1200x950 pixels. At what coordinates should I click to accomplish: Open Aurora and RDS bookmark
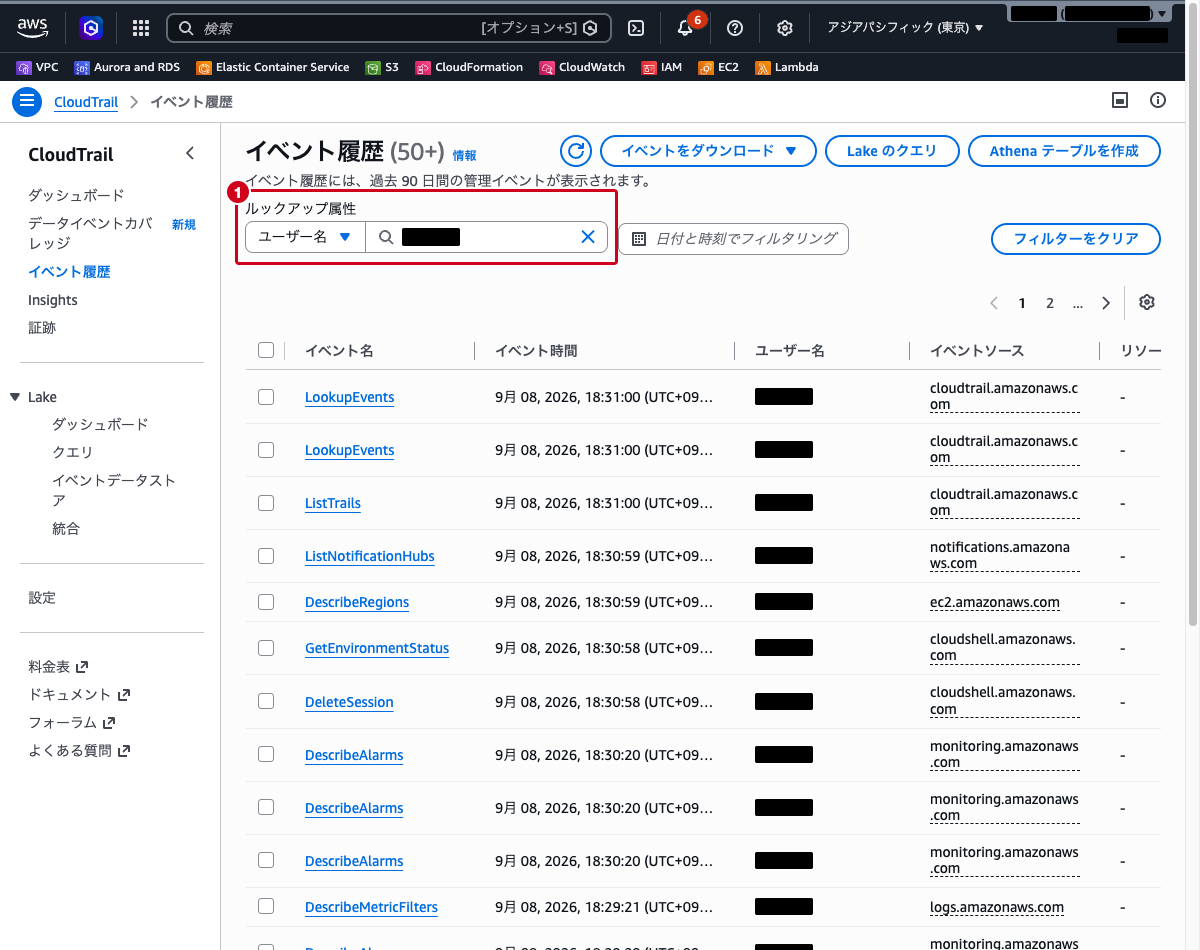[127, 67]
